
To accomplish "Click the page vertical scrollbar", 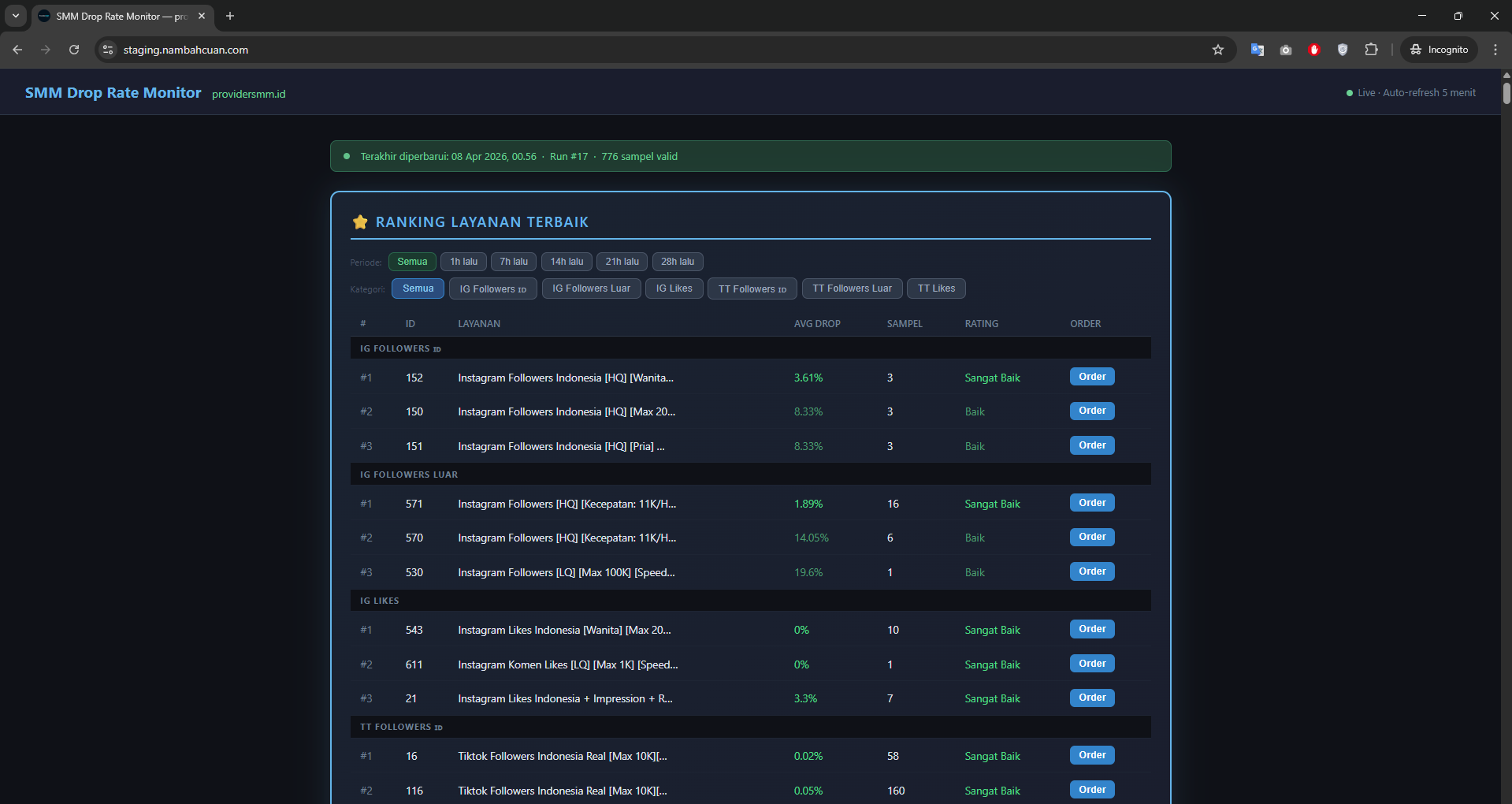I will point(1506,93).
